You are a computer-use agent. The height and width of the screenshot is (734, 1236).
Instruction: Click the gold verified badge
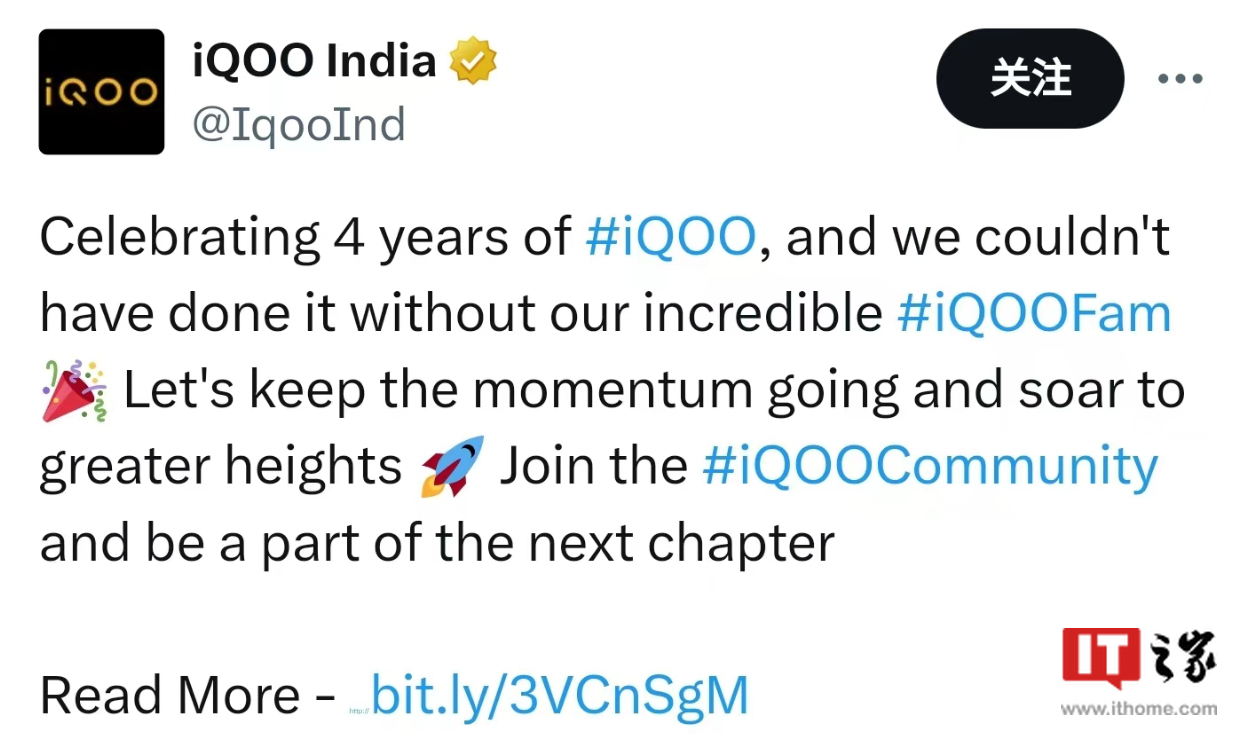tap(473, 63)
